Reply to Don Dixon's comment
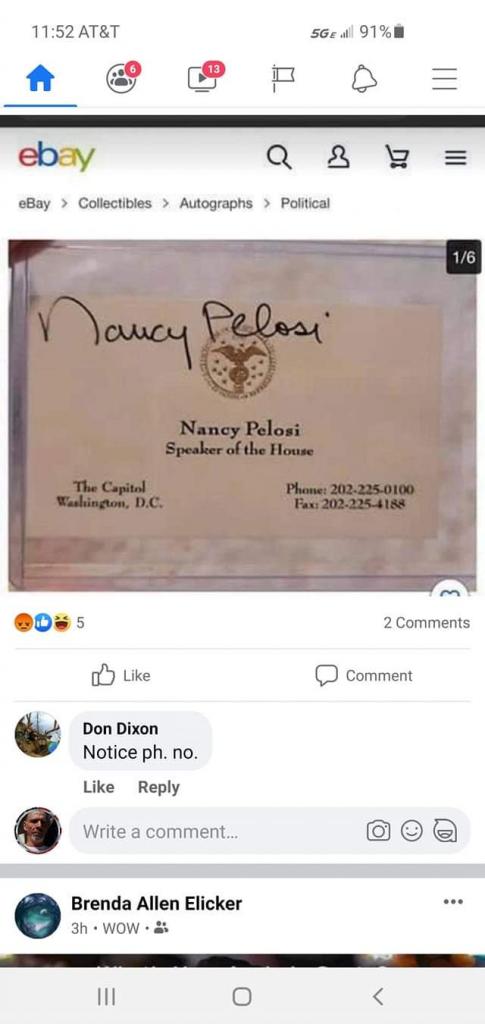The image size is (485, 1024). tap(159, 787)
